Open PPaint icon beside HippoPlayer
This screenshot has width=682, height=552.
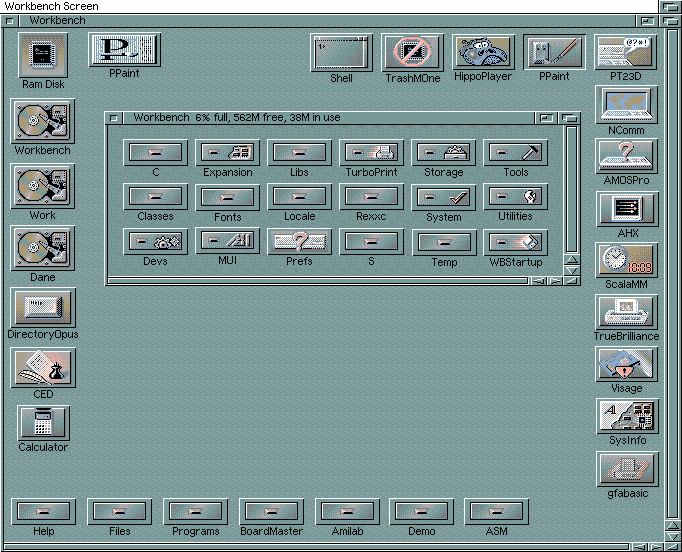click(554, 52)
